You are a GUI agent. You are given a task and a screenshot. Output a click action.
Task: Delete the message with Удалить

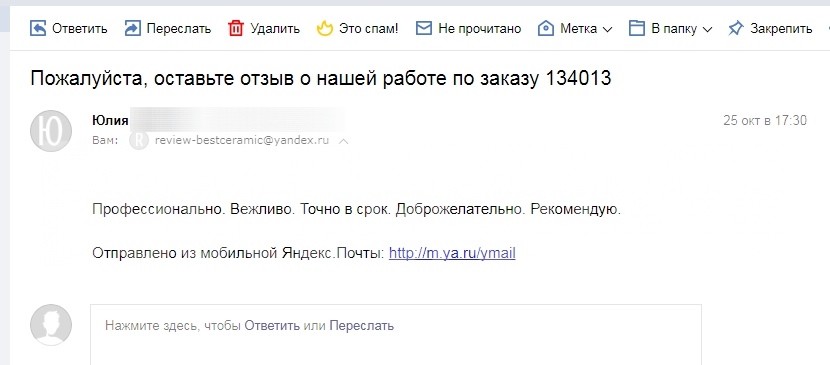tap(275, 29)
